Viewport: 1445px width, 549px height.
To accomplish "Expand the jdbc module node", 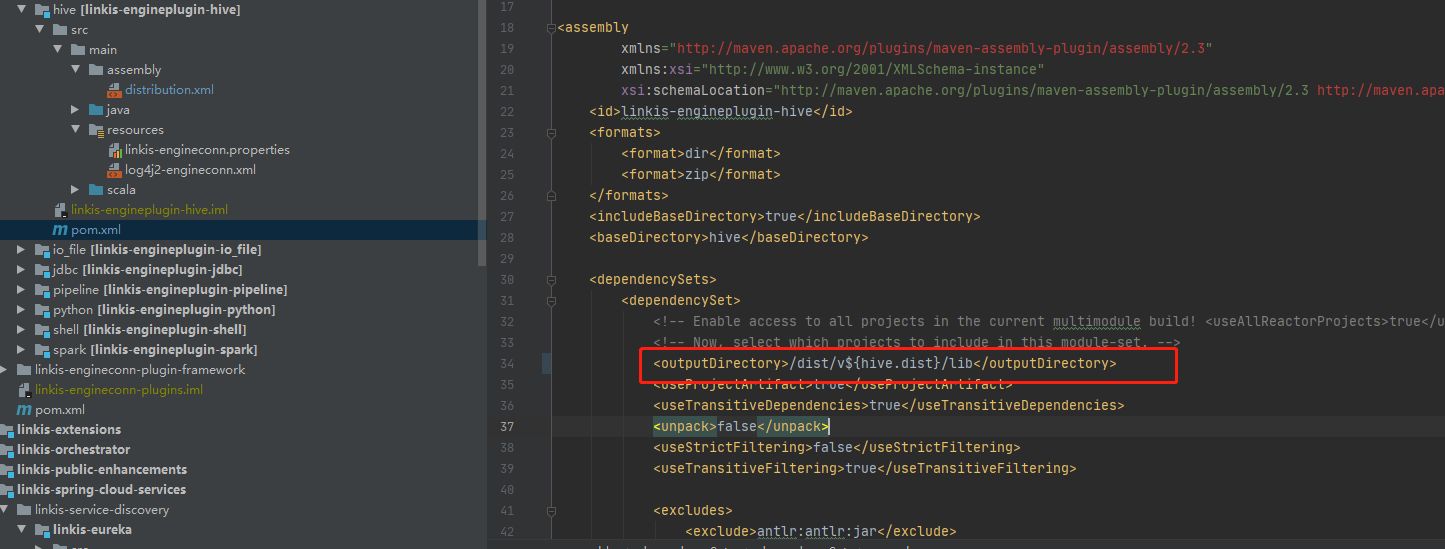I will (x=21, y=269).
